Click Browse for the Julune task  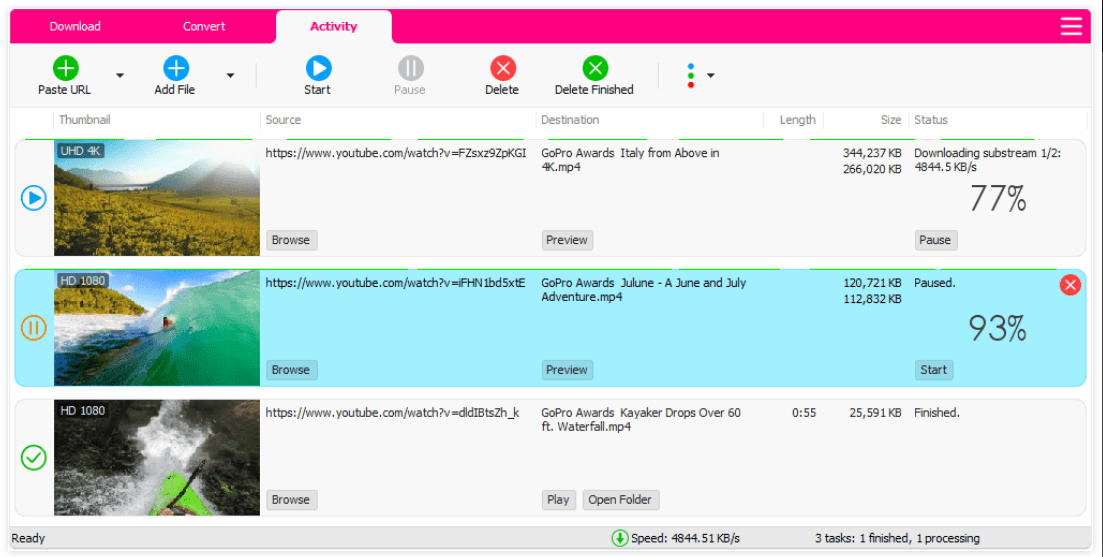(291, 370)
